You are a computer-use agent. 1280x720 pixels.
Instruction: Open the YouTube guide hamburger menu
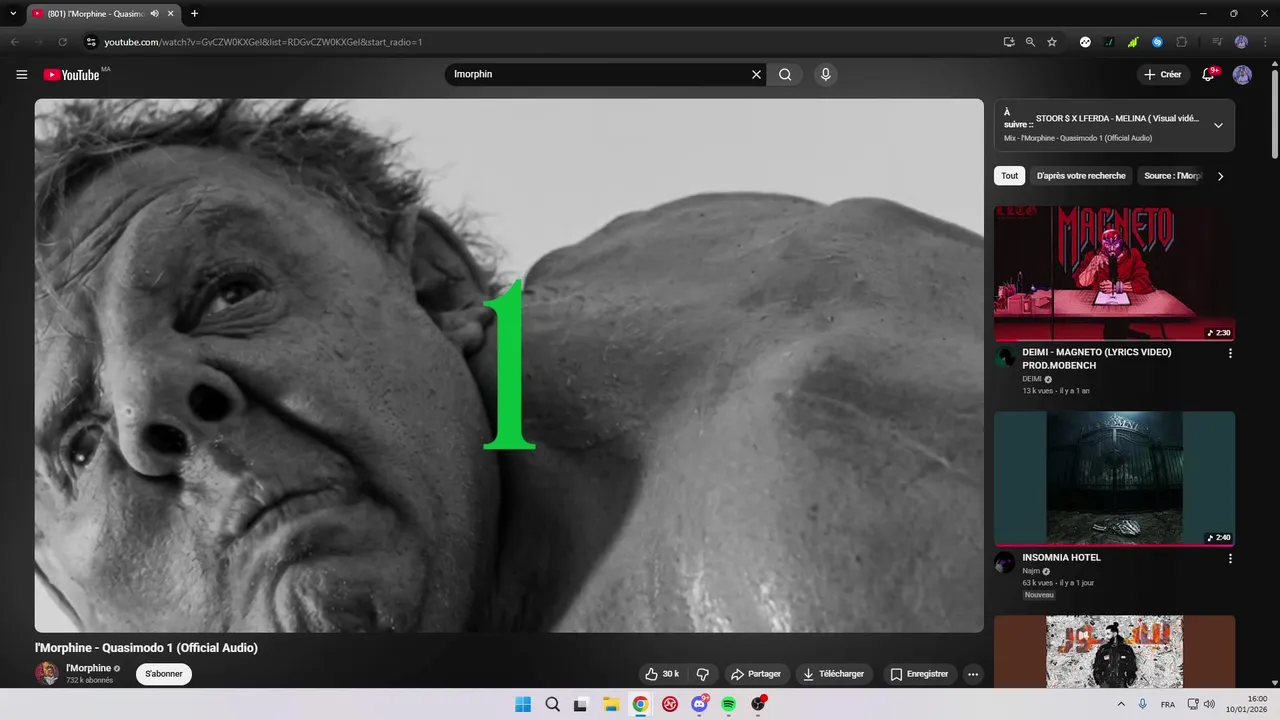[21, 74]
